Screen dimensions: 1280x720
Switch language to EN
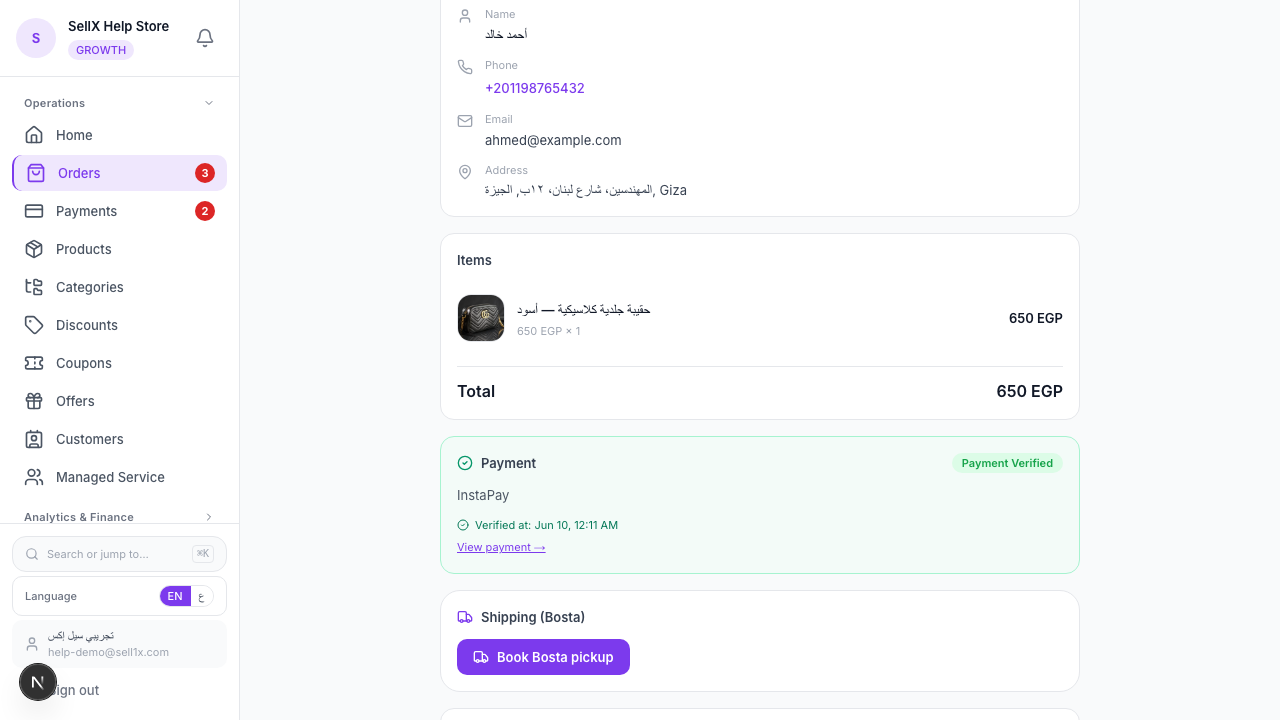click(x=175, y=596)
